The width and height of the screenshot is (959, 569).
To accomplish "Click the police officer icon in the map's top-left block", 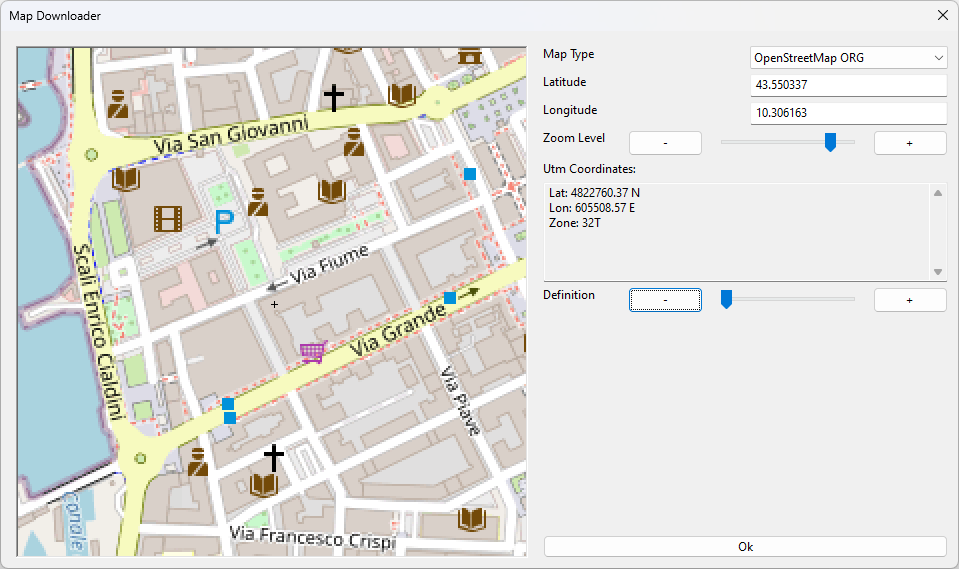I will click(x=118, y=104).
